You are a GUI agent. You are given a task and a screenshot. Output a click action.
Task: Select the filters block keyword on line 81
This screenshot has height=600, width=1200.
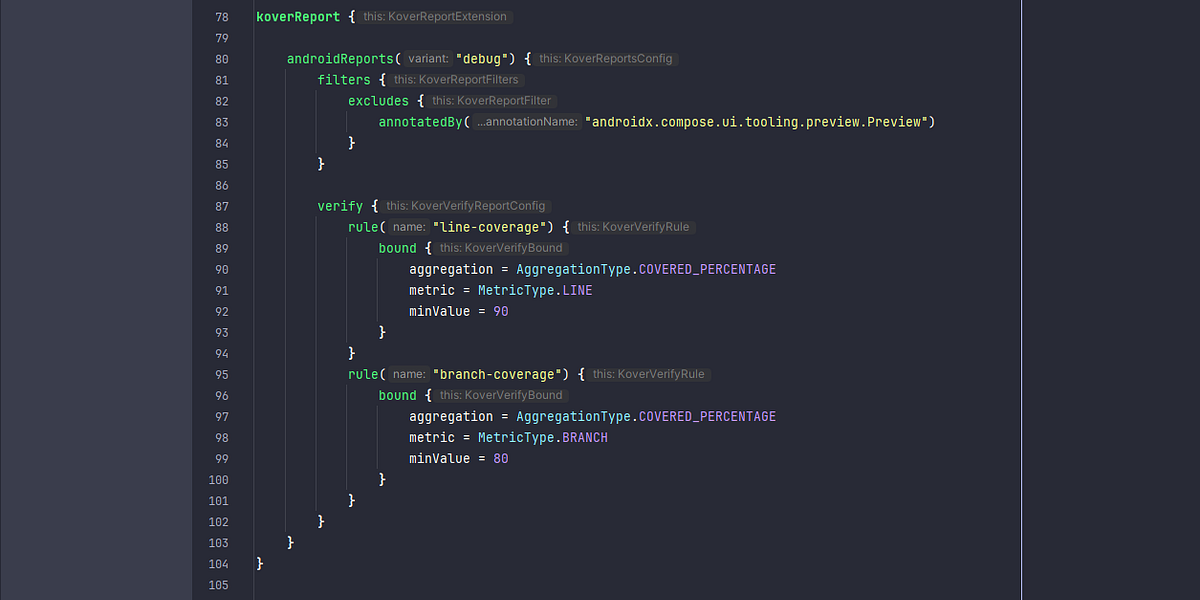coord(344,79)
